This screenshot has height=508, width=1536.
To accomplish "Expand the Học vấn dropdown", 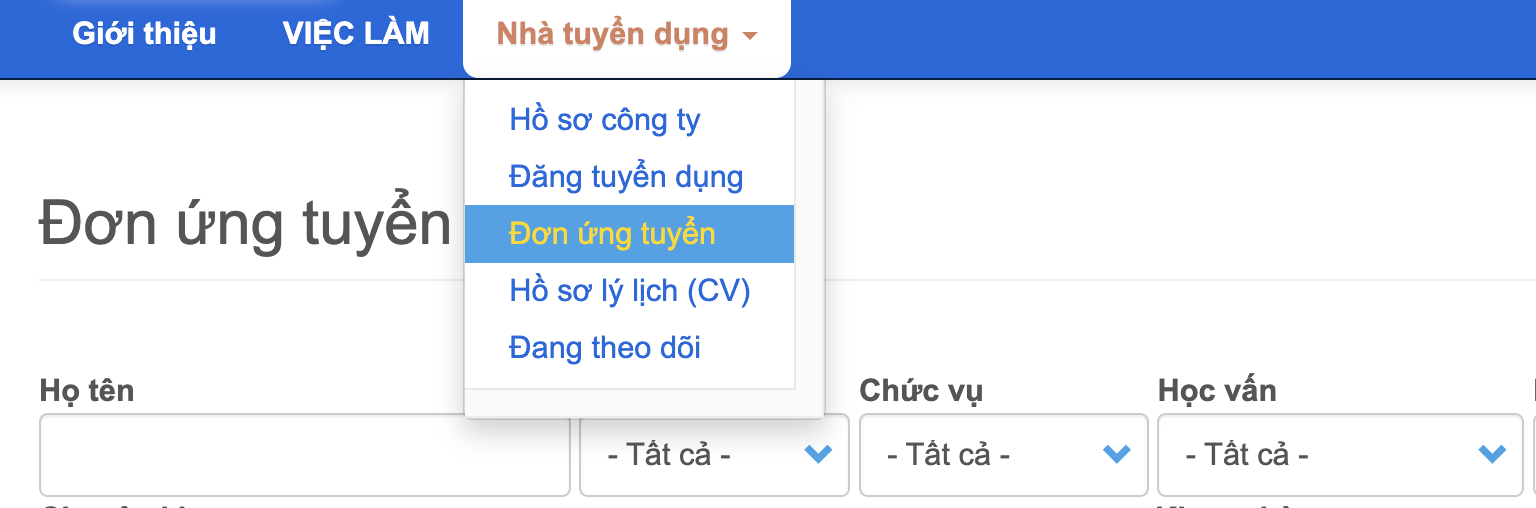I will click(x=1339, y=455).
